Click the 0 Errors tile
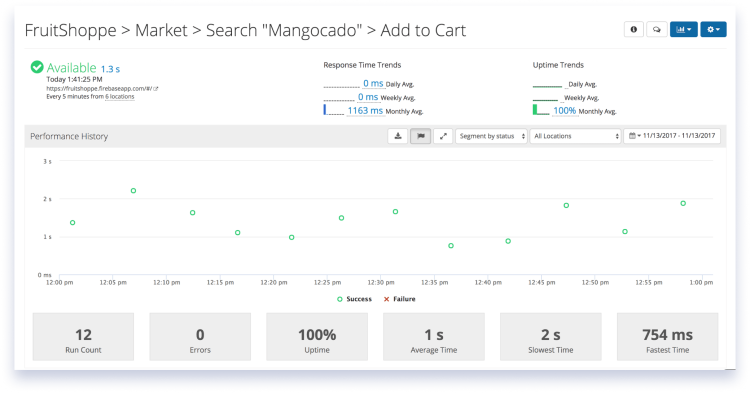The width and height of the screenshot is (750, 393). coord(200,337)
